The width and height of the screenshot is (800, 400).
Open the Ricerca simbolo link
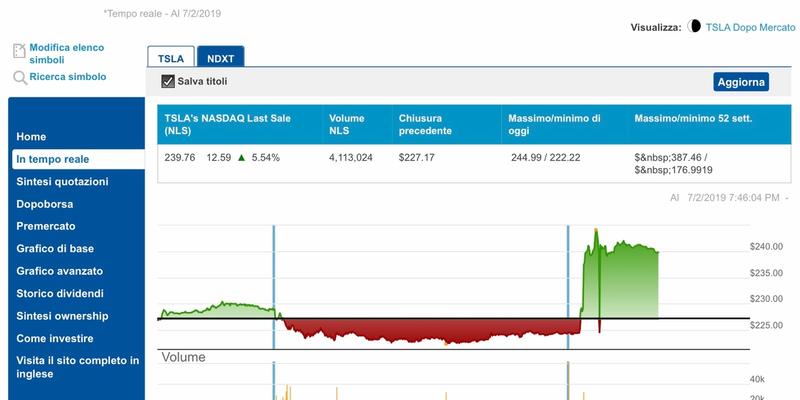point(68,77)
